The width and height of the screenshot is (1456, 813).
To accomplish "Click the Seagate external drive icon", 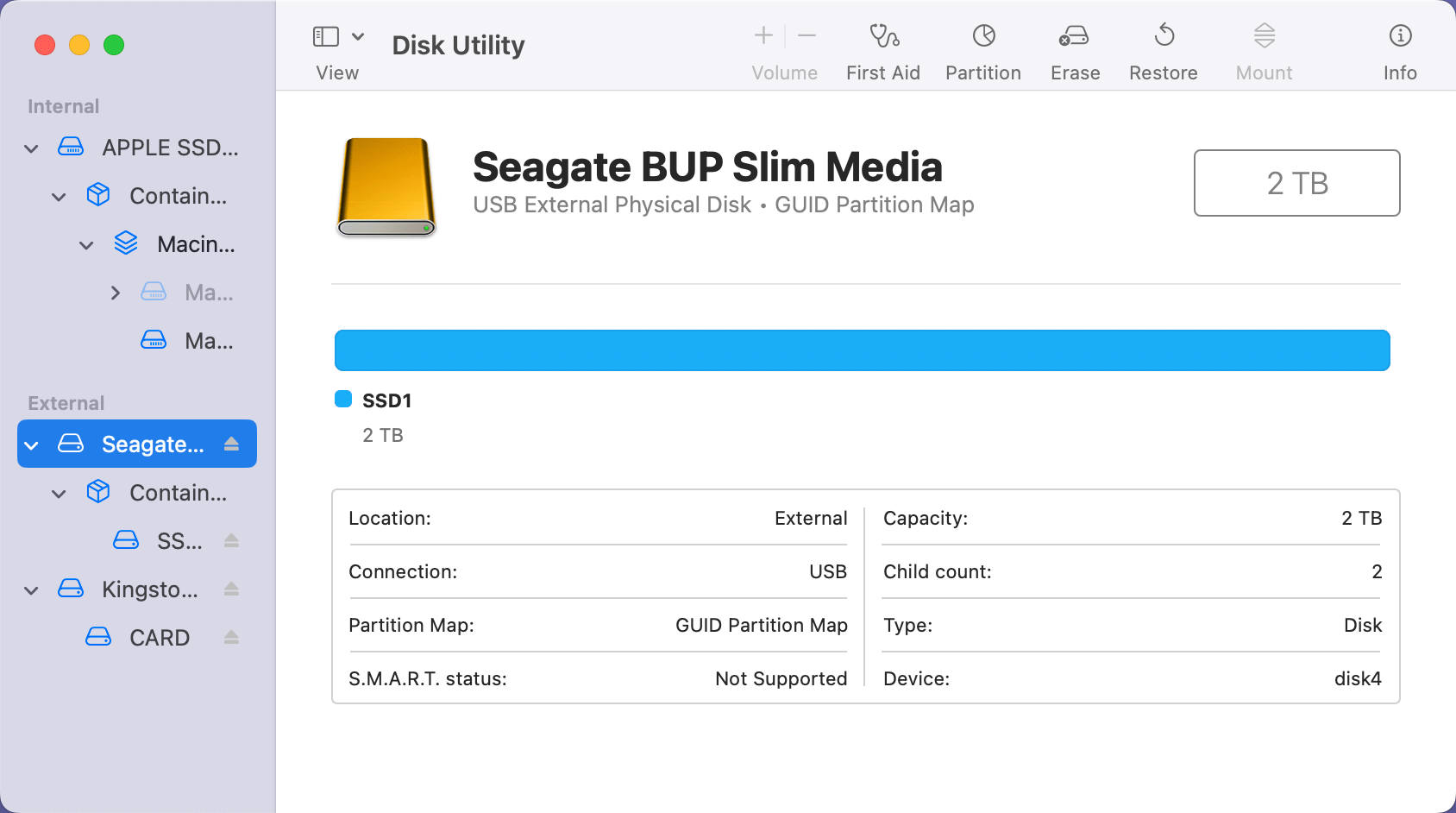I will tap(72, 444).
